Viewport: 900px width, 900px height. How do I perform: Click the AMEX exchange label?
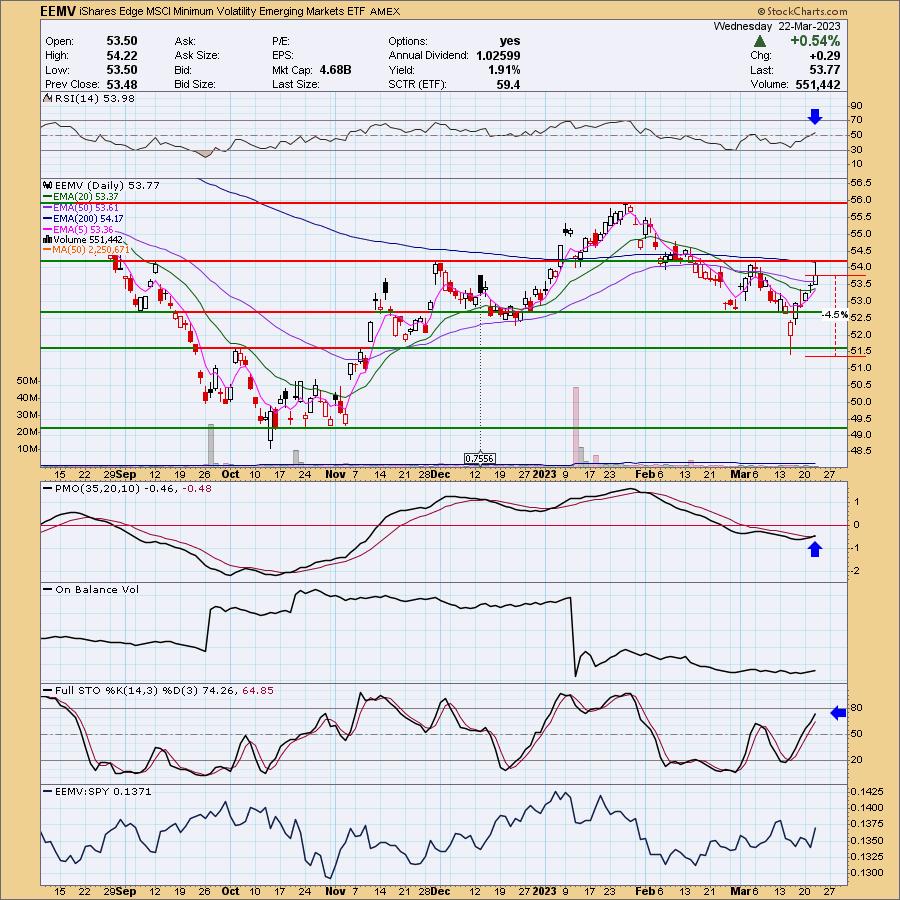(x=385, y=11)
